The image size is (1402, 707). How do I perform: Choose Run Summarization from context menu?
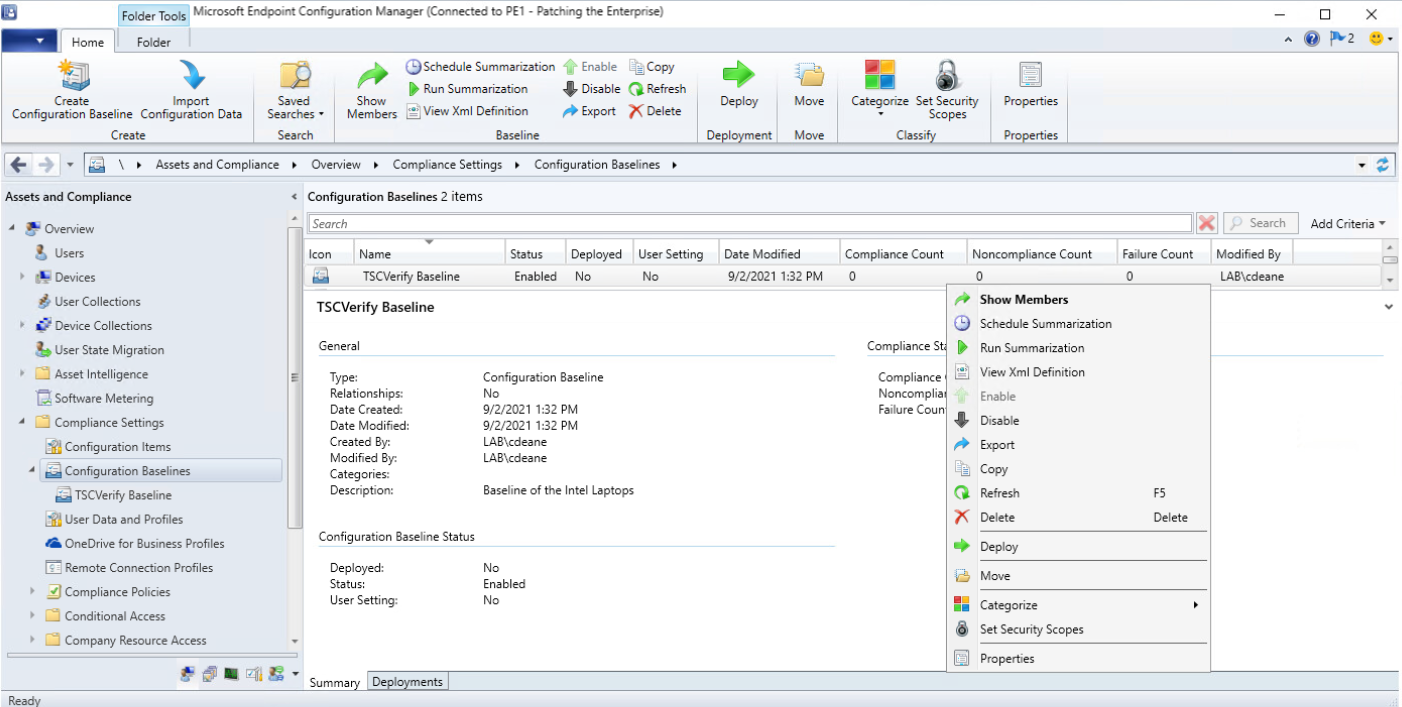[1078, 348]
